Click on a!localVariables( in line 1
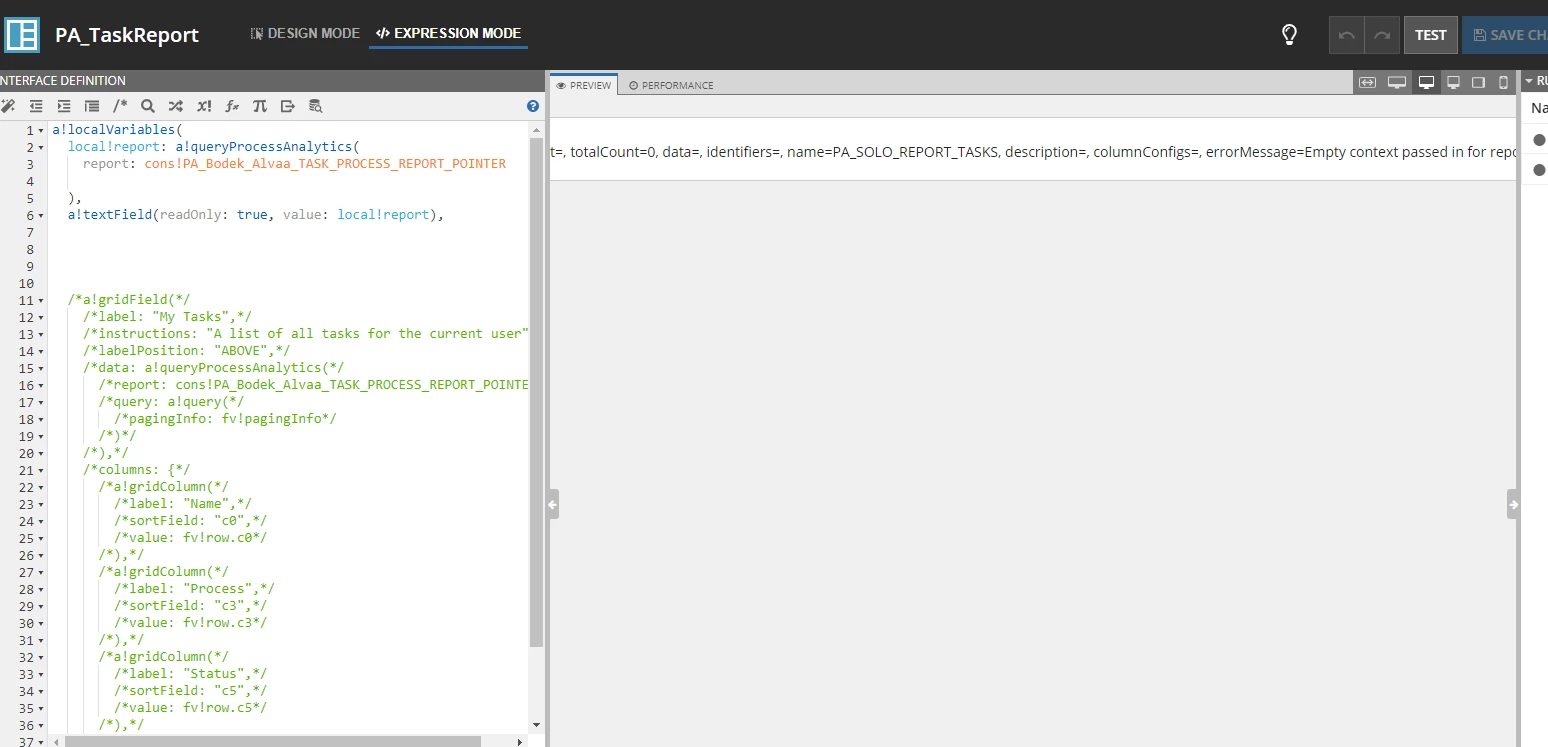Image resolution: width=1548 pixels, height=747 pixels. click(118, 130)
